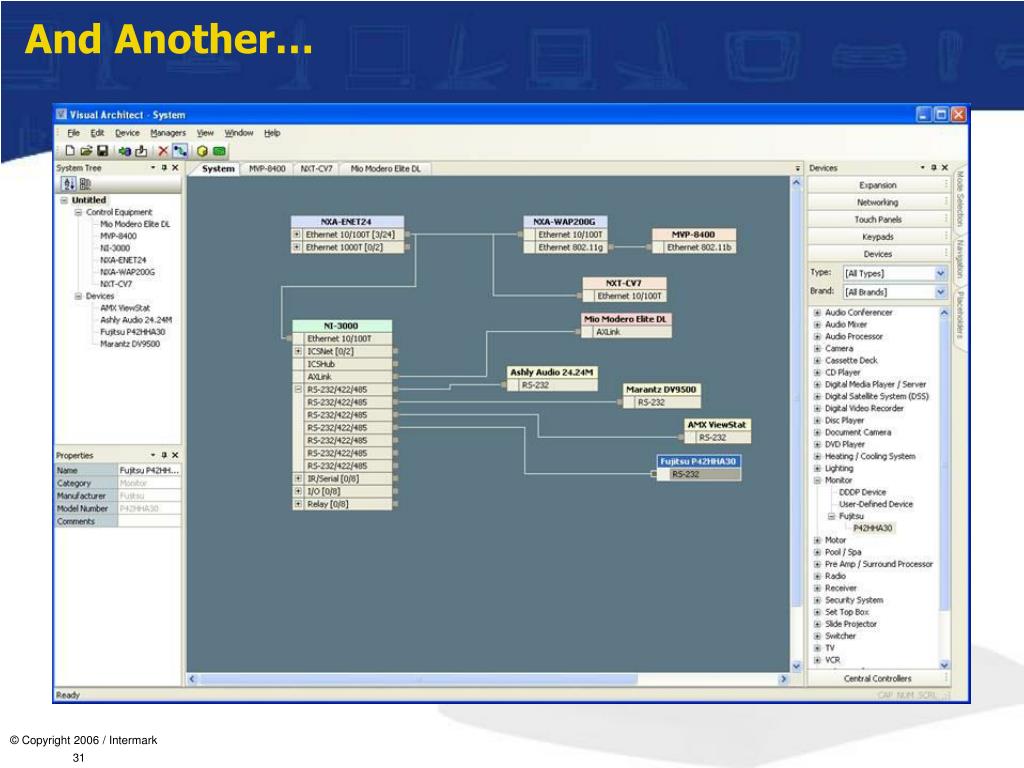
Task: Click the AMX ViewStat block header
Action: tap(716, 424)
